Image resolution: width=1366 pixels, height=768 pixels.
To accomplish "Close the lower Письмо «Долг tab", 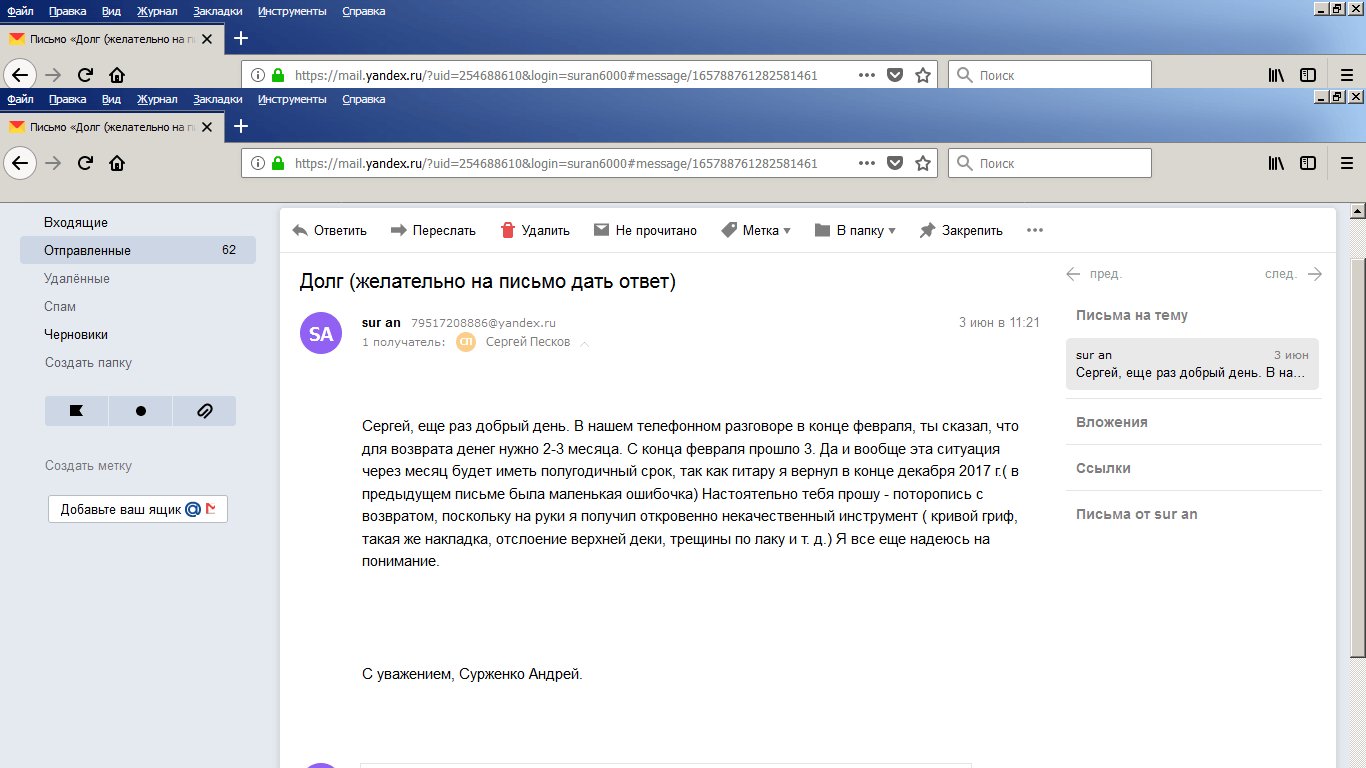I will tap(206, 127).
